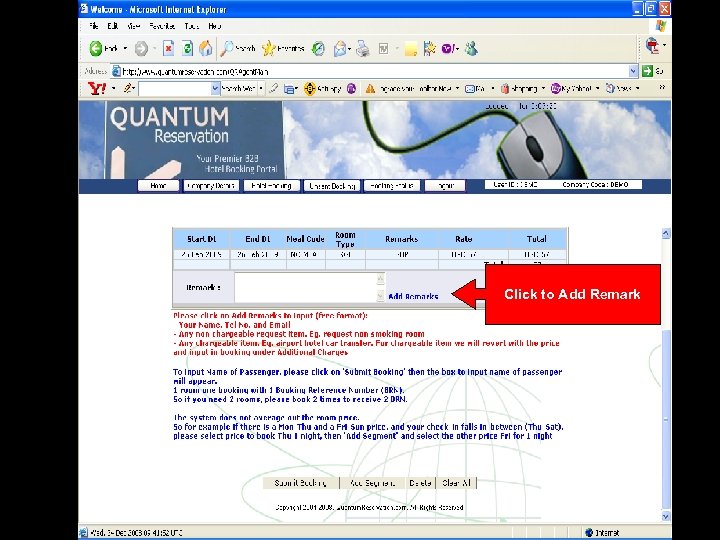This screenshot has width=720, height=540.
Task: Click the Submit Booking button
Action: pyautogui.click(x=301, y=483)
